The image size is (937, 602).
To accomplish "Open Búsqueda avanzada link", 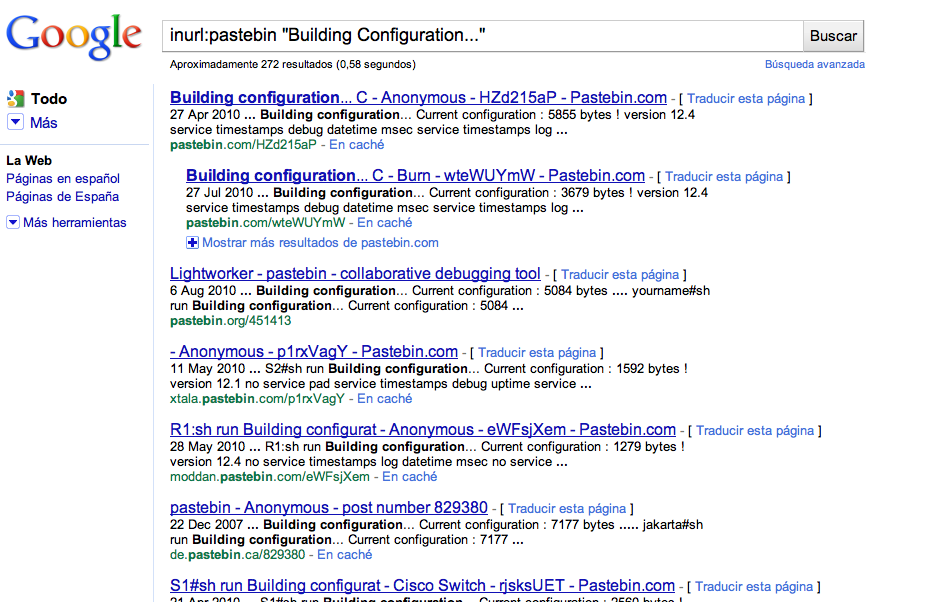I will tap(814, 64).
